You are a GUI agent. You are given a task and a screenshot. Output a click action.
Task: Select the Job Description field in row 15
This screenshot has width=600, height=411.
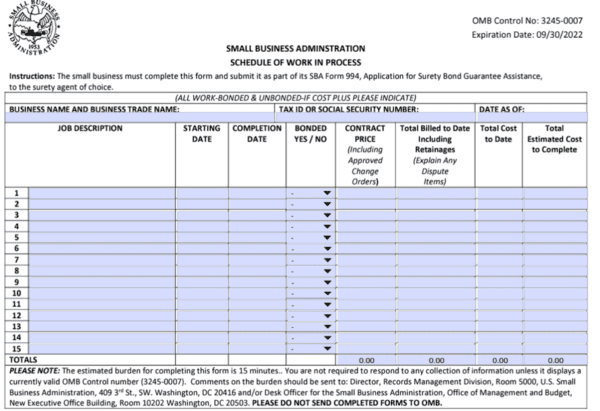(102, 349)
